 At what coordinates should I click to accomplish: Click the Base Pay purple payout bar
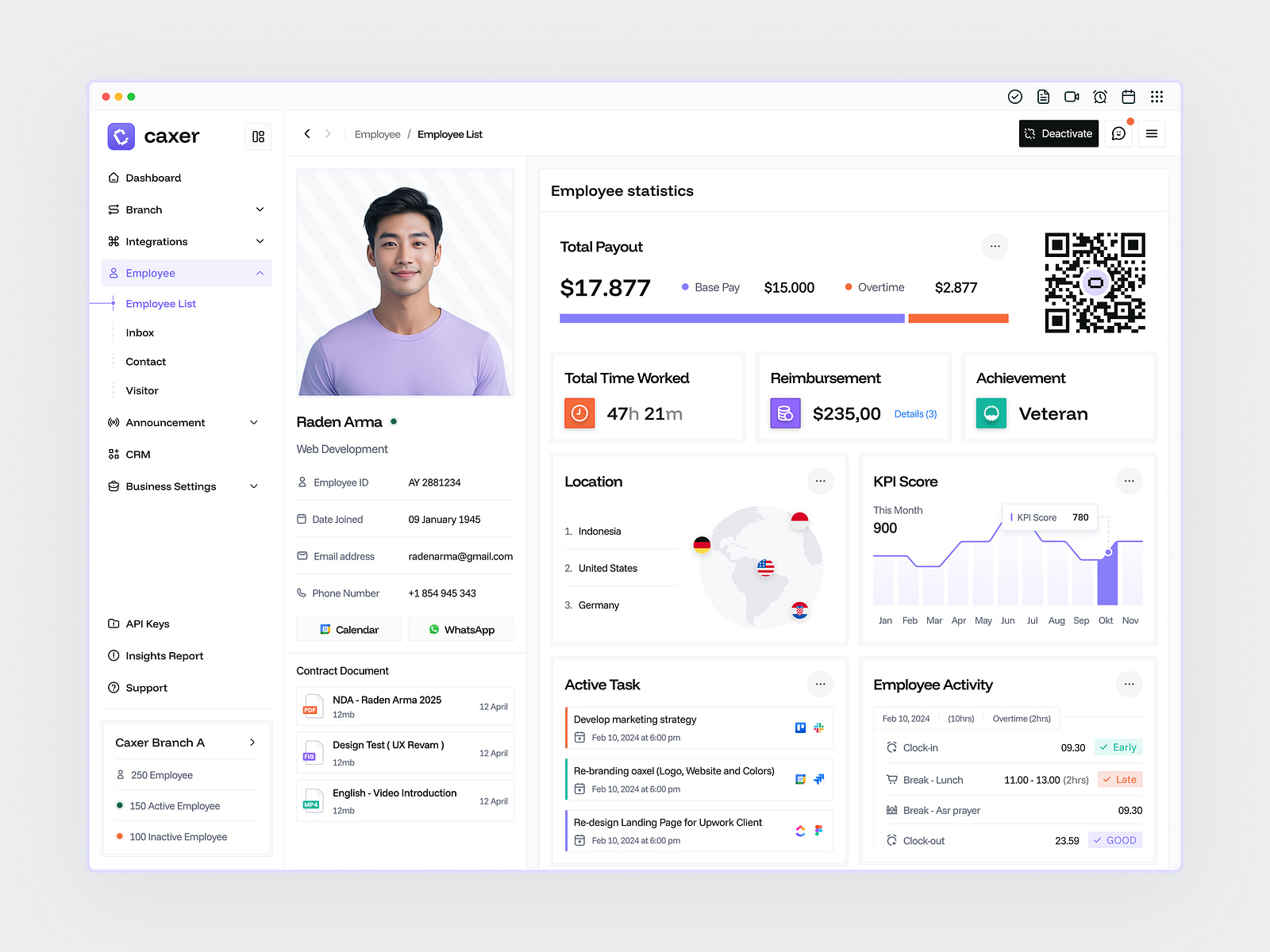pyautogui.click(x=732, y=318)
